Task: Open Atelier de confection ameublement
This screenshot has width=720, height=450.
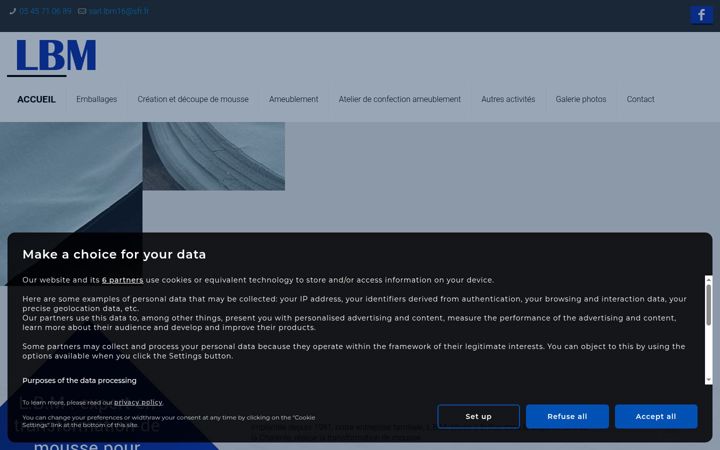Action: (x=399, y=99)
